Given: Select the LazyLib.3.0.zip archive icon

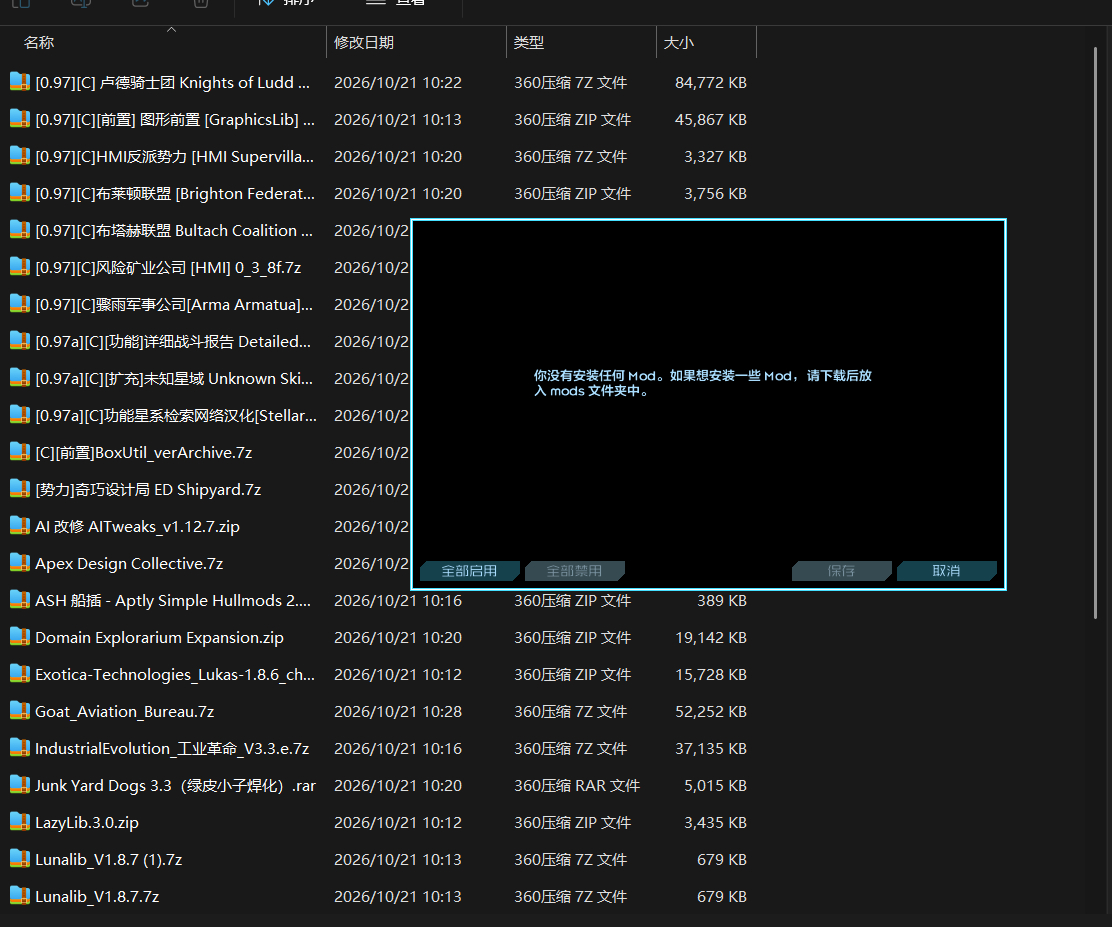Looking at the screenshot, I should (x=20, y=822).
